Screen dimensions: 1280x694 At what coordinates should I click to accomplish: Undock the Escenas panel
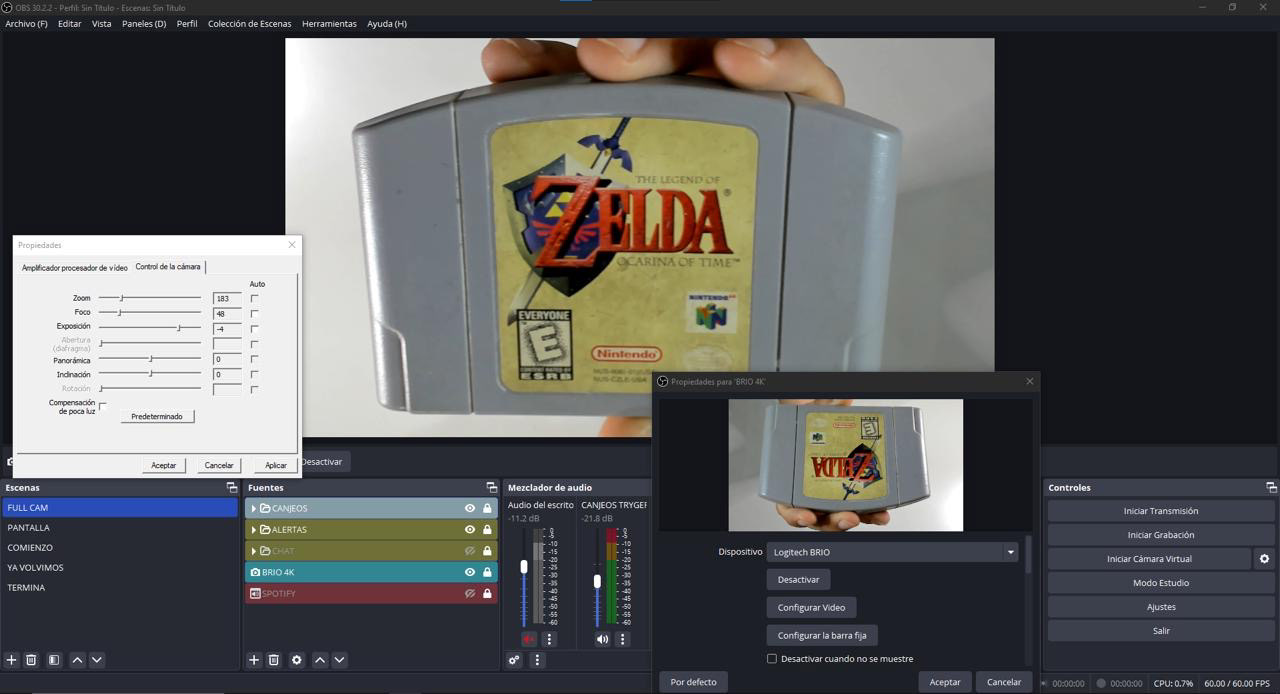232,487
